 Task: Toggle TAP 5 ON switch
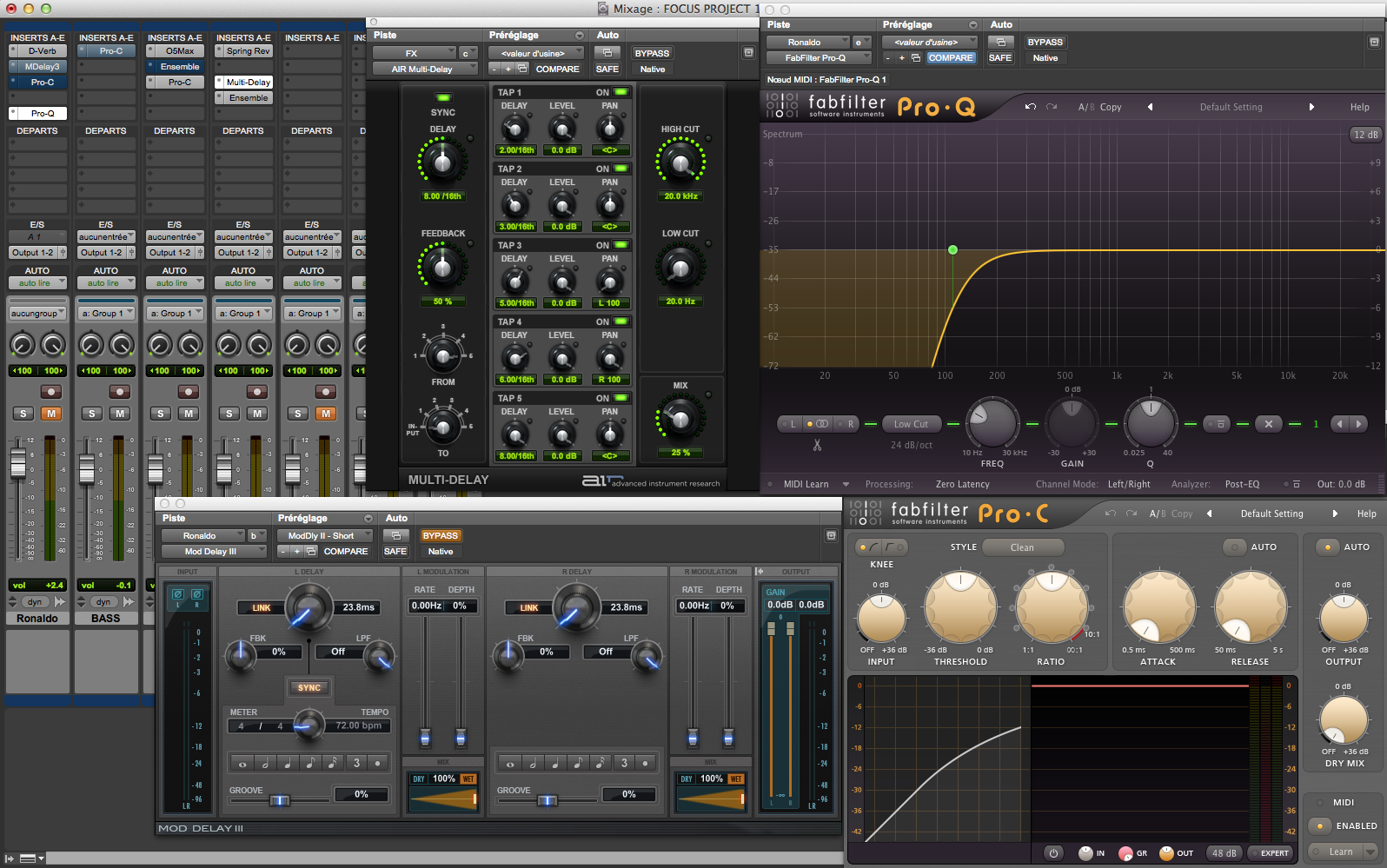tap(621, 398)
